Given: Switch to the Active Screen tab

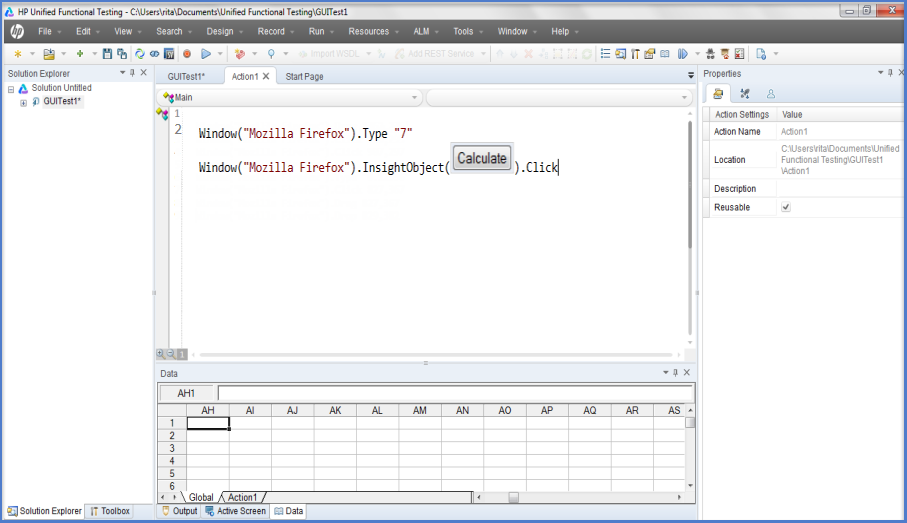Looking at the screenshot, I should (x=235, y=511).
